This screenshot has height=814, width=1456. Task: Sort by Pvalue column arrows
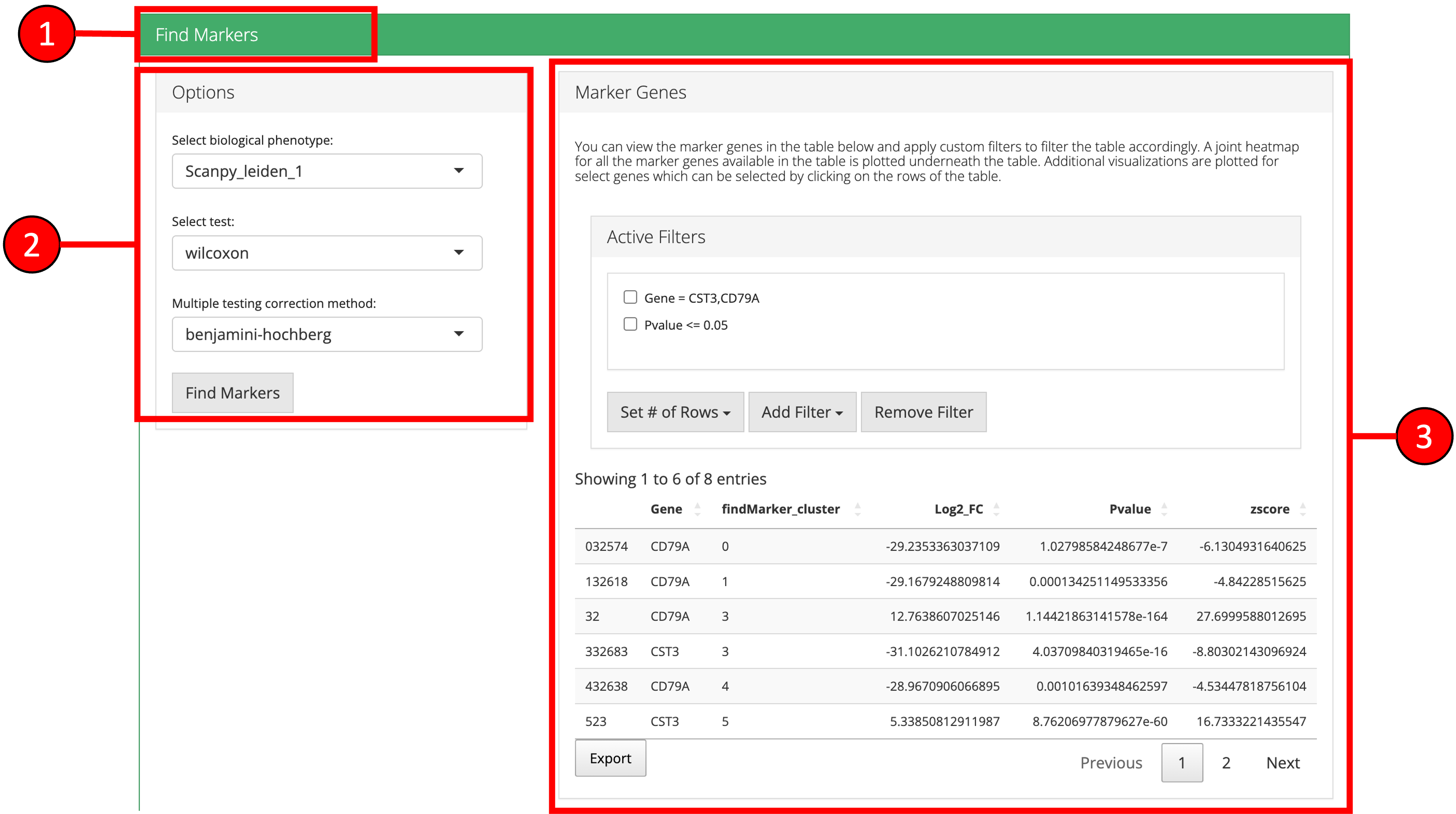pos(1164,509)
